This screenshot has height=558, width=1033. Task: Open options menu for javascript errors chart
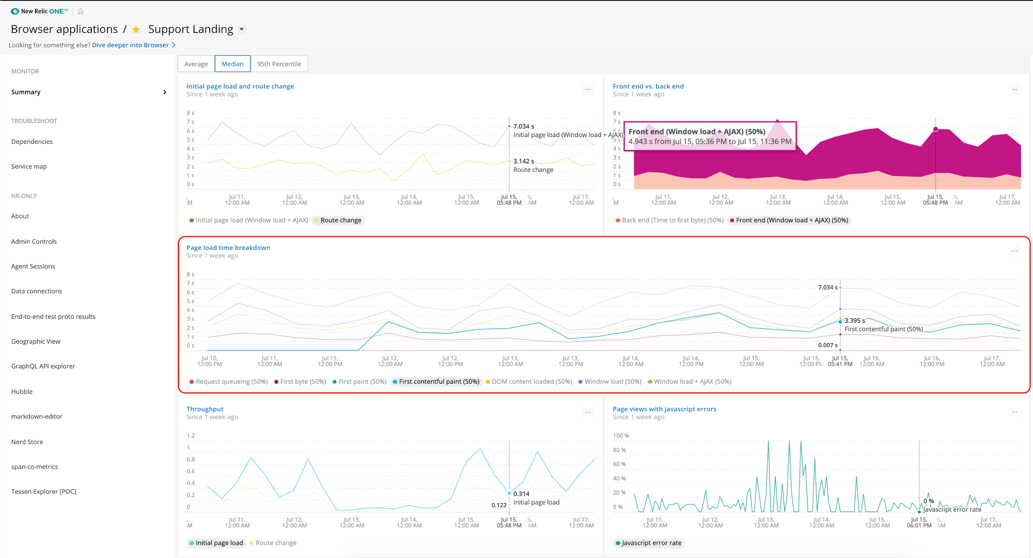pyautogui.click(x=1015, y=412)
